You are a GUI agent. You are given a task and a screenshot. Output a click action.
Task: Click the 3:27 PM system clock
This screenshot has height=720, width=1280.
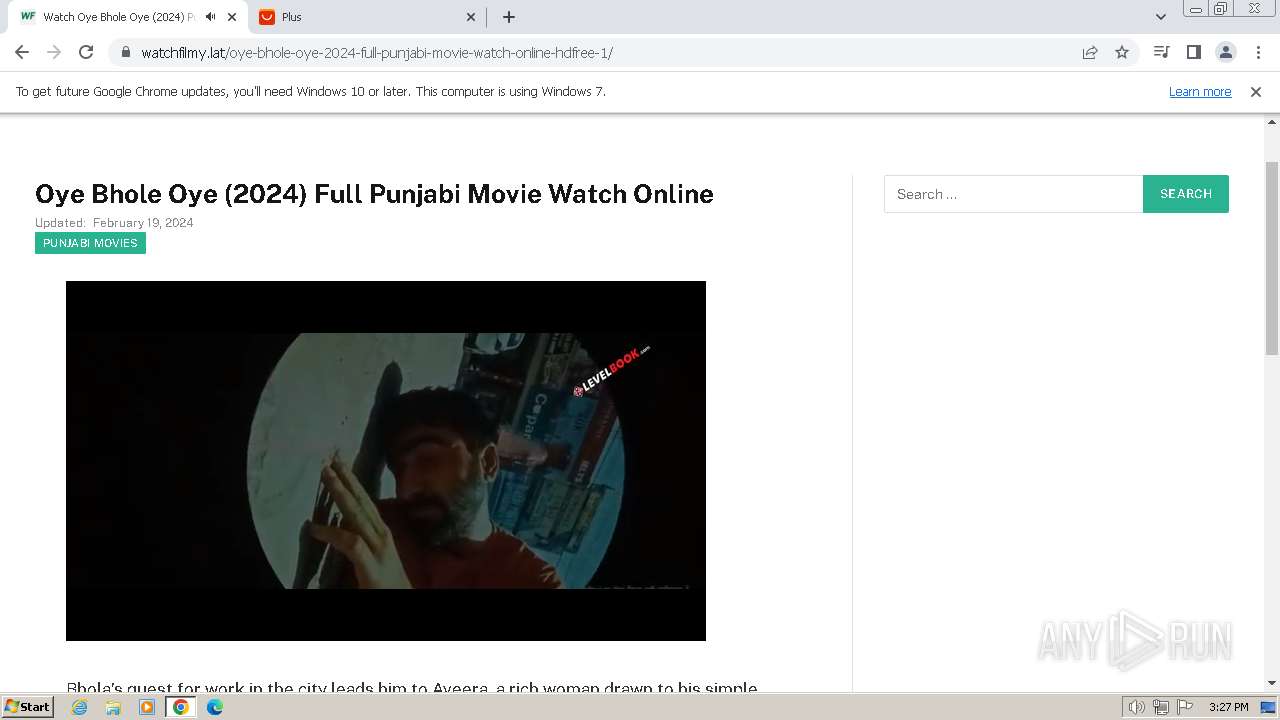(x=1229, y=707)
